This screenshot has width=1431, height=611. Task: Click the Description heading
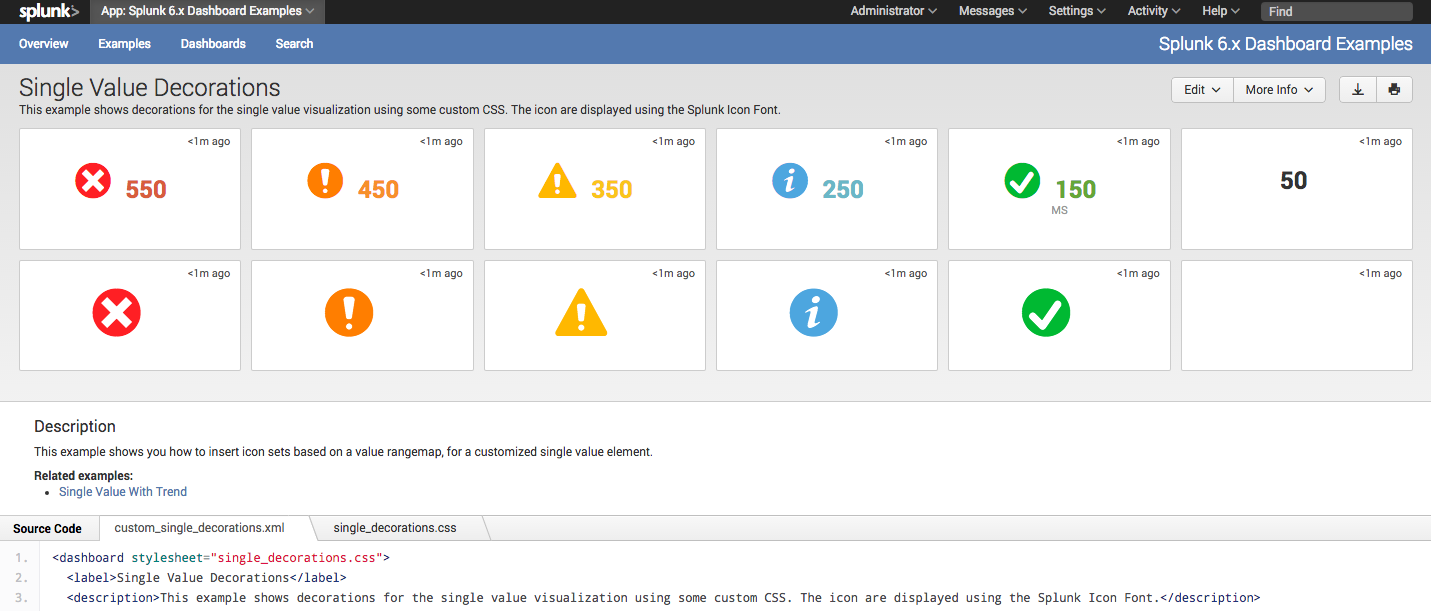[75, 426]
